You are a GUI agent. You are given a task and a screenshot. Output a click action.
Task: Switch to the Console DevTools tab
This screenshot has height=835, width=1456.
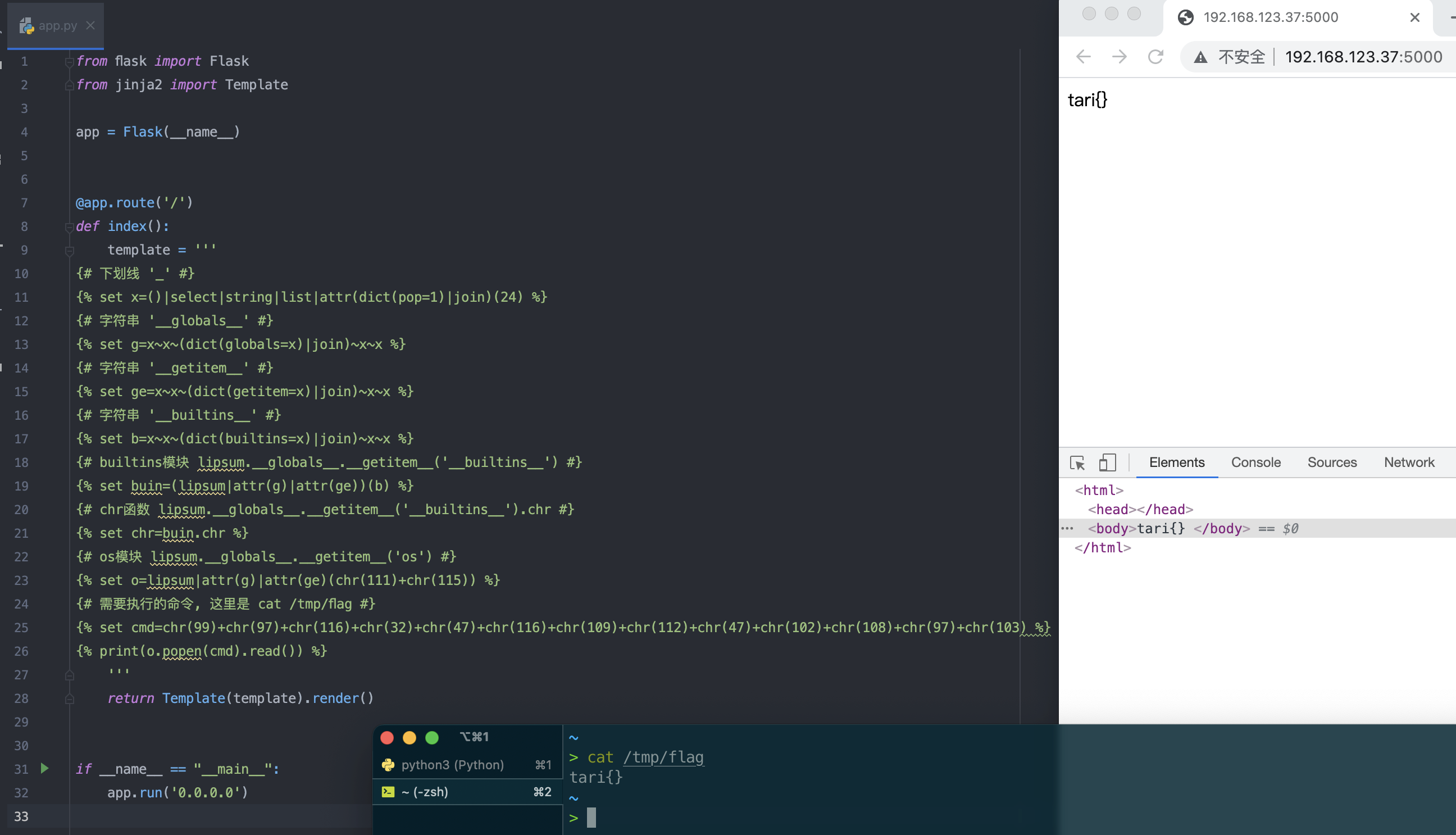(x=1255, y=462)
